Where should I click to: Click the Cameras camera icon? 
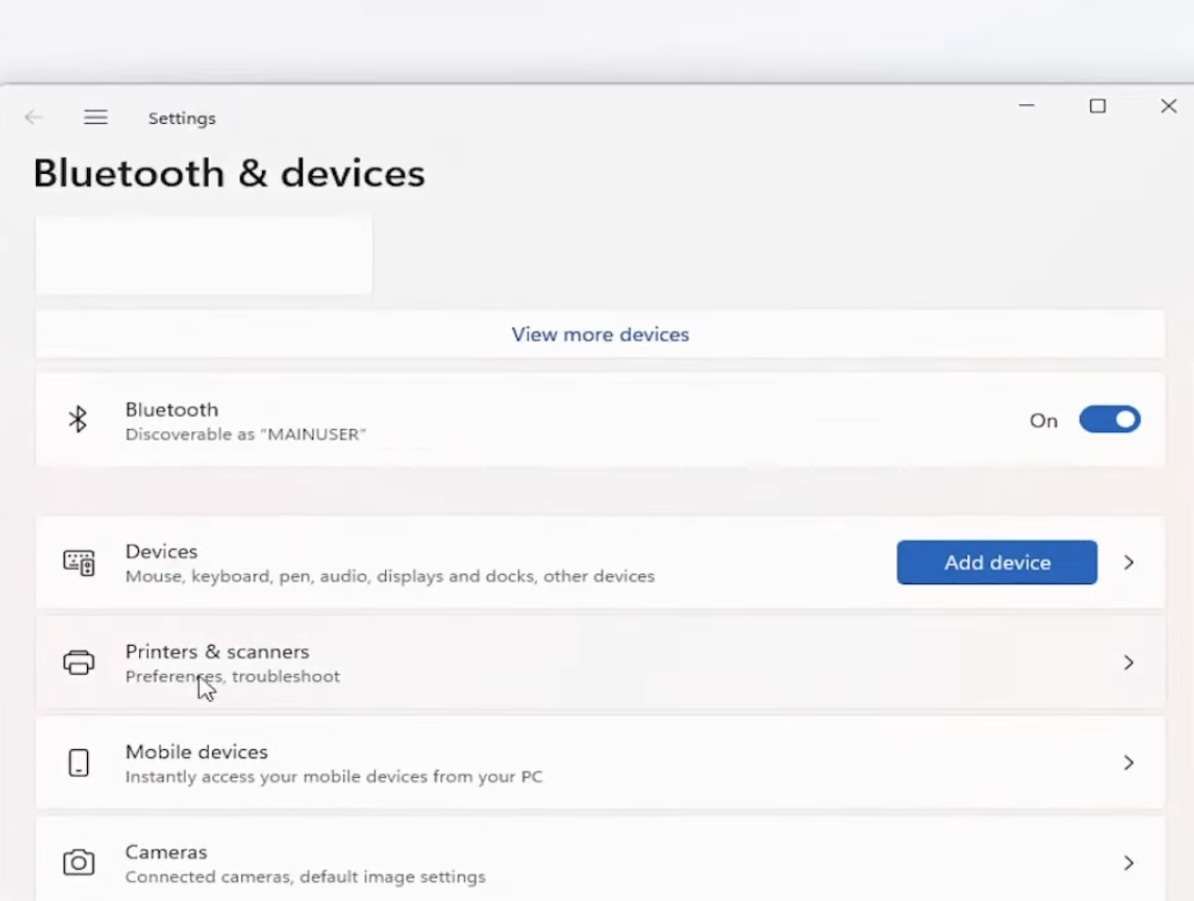(78, 863)
